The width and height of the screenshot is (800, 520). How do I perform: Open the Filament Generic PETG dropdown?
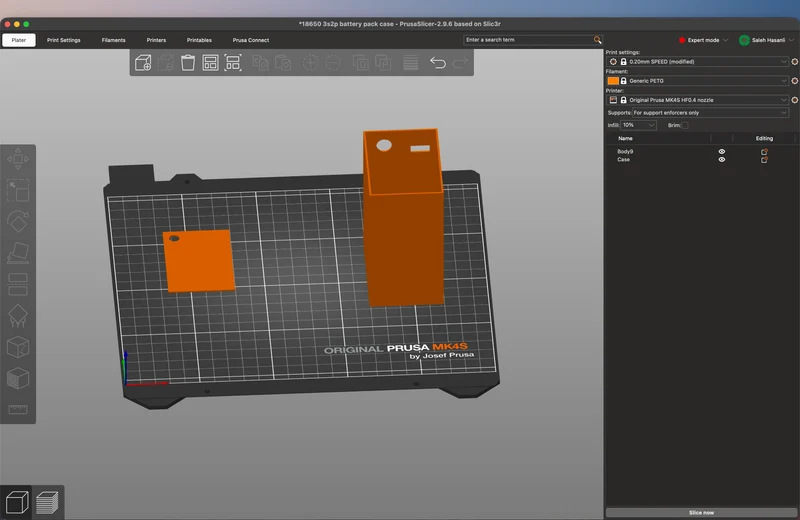coord(698,81)
